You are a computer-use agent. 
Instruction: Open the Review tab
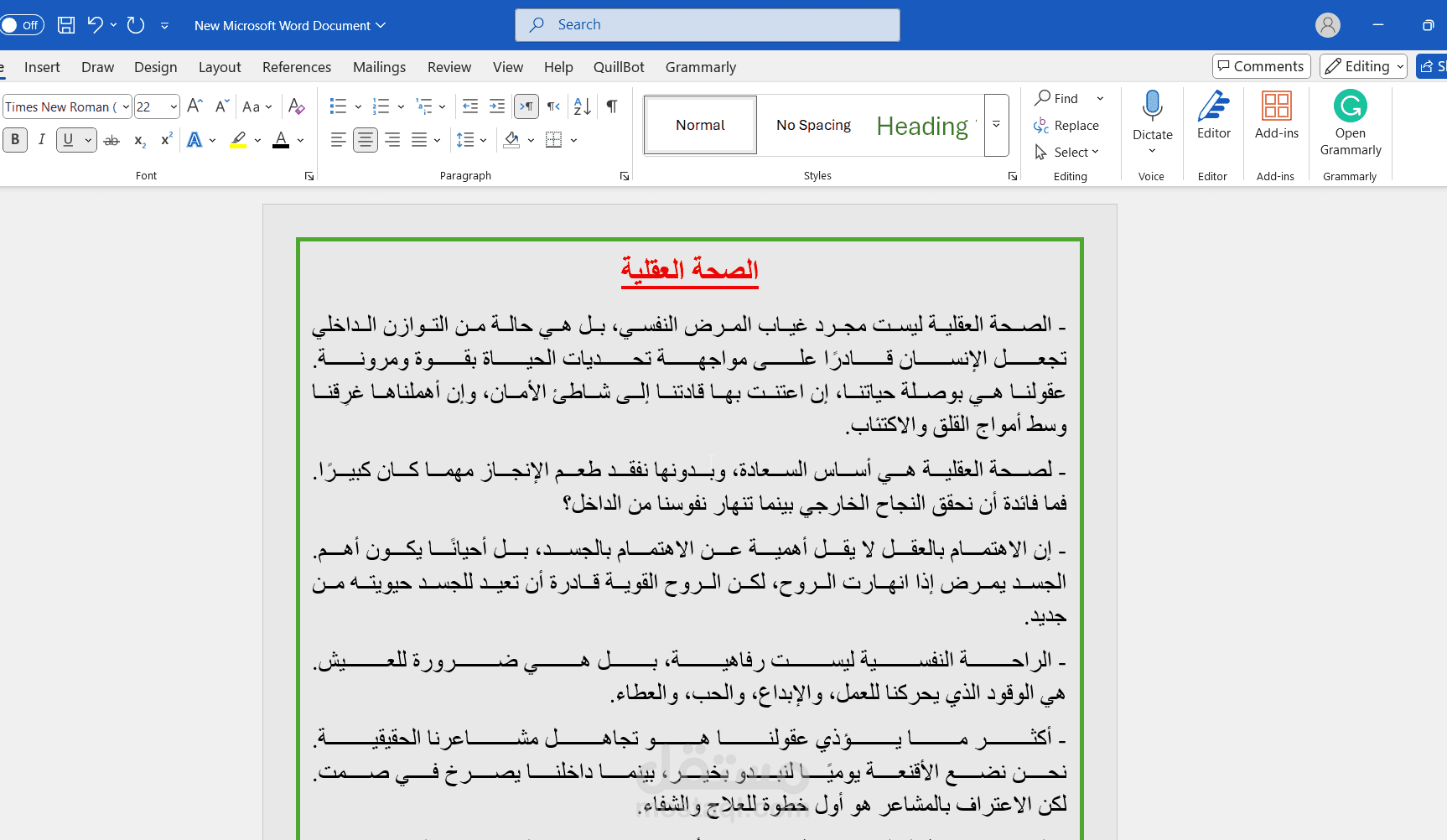click(449, 67)
